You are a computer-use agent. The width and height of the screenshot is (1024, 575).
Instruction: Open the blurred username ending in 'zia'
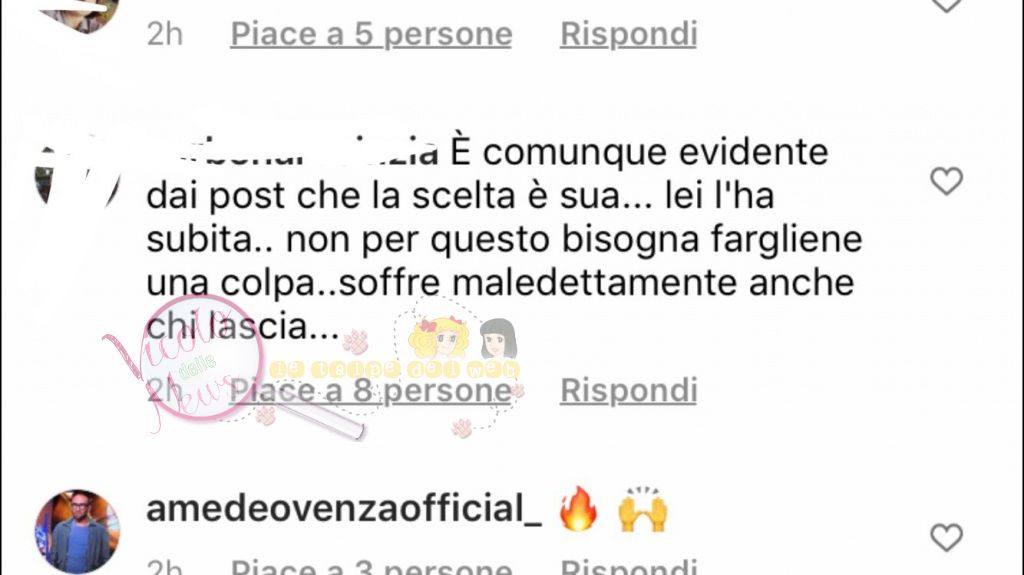click(292, 153)
